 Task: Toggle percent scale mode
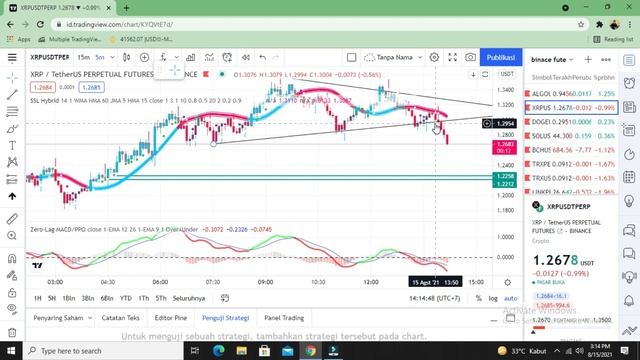point(478,298)
